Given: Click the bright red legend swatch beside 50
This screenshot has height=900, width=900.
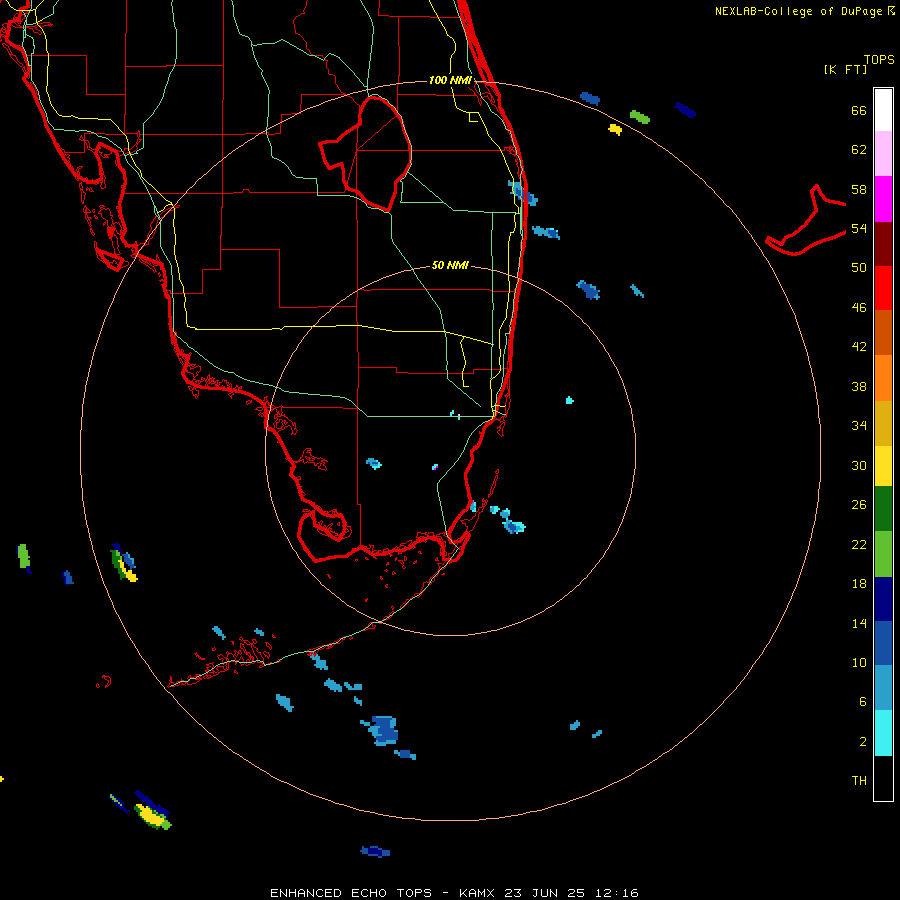Looking at the screenshot, I should point(883,288).
